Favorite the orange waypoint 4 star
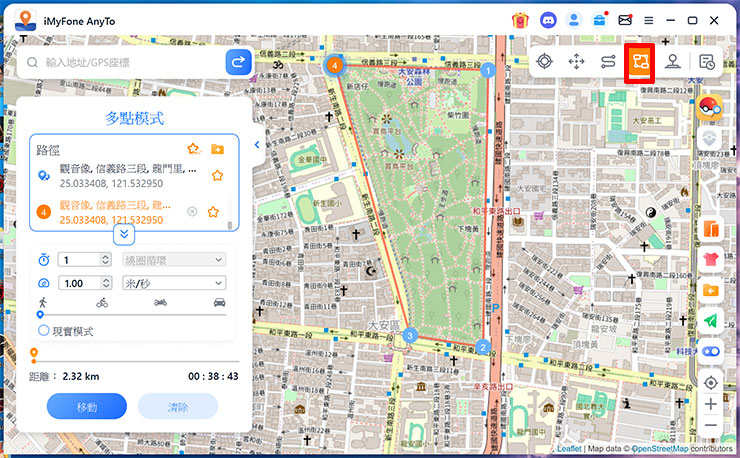Screen dimensions: 740x458 coord(213,212)
